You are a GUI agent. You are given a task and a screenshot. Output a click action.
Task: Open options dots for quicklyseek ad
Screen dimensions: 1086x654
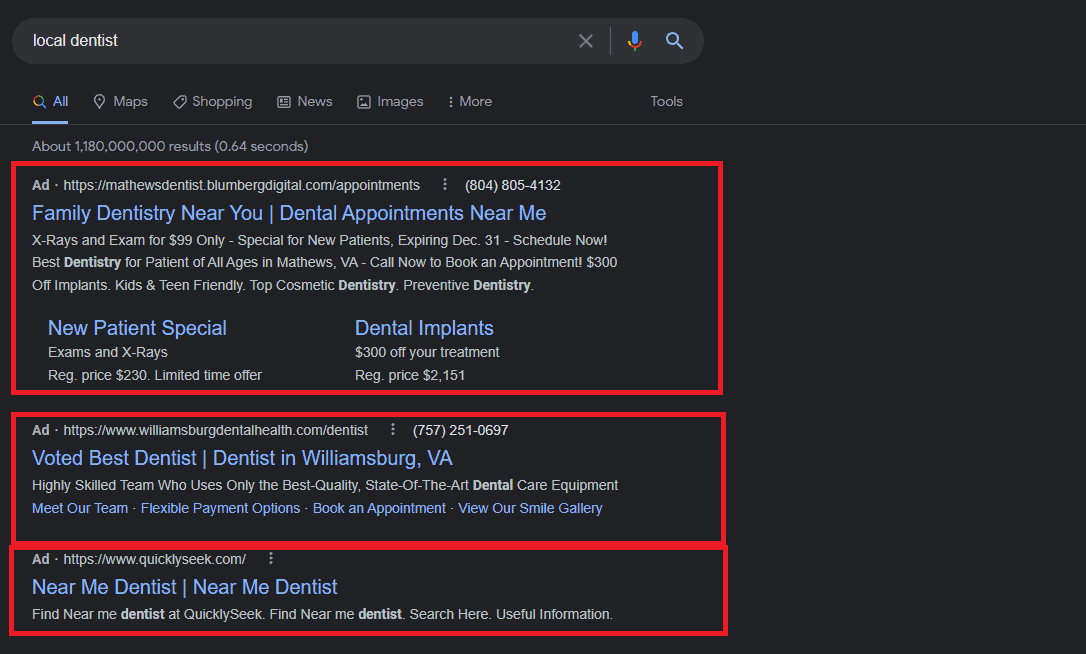[x=271, y=558]
